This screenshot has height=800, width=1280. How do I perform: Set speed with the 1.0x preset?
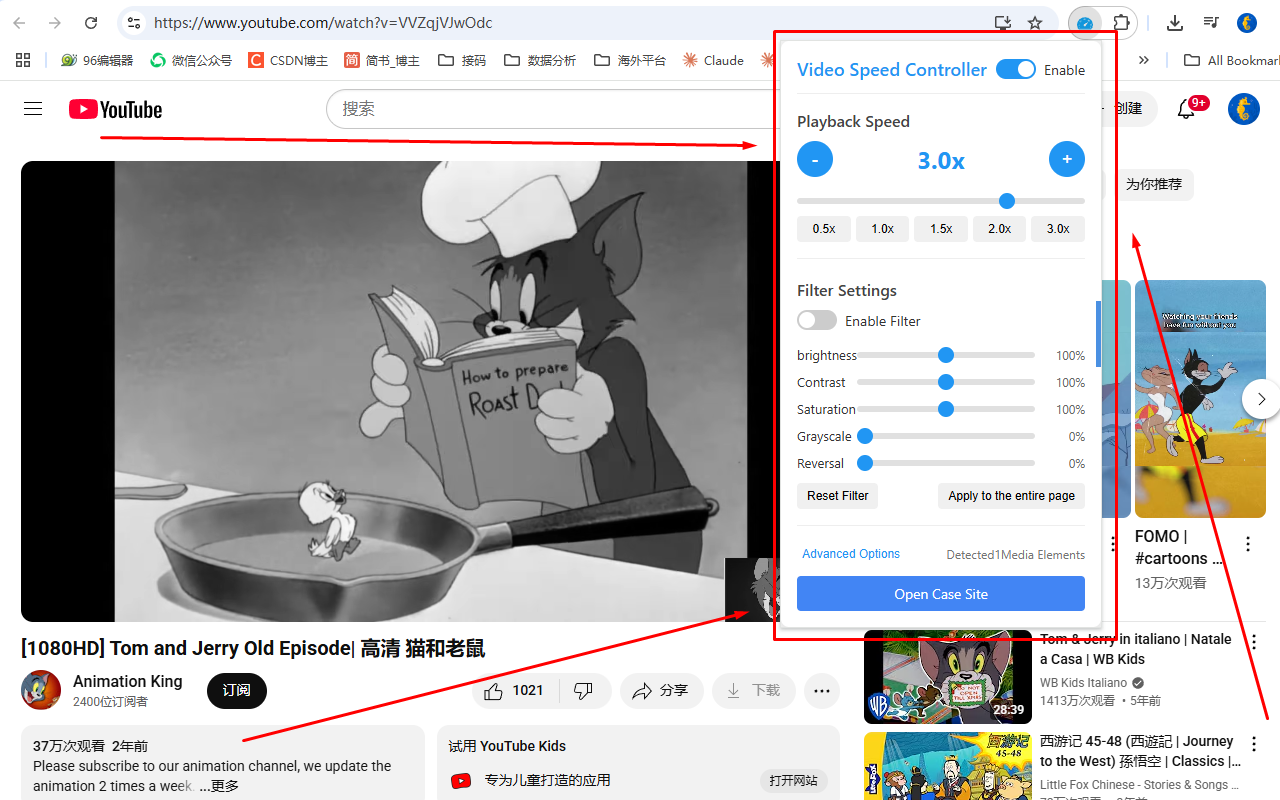(x=882, y=229)
